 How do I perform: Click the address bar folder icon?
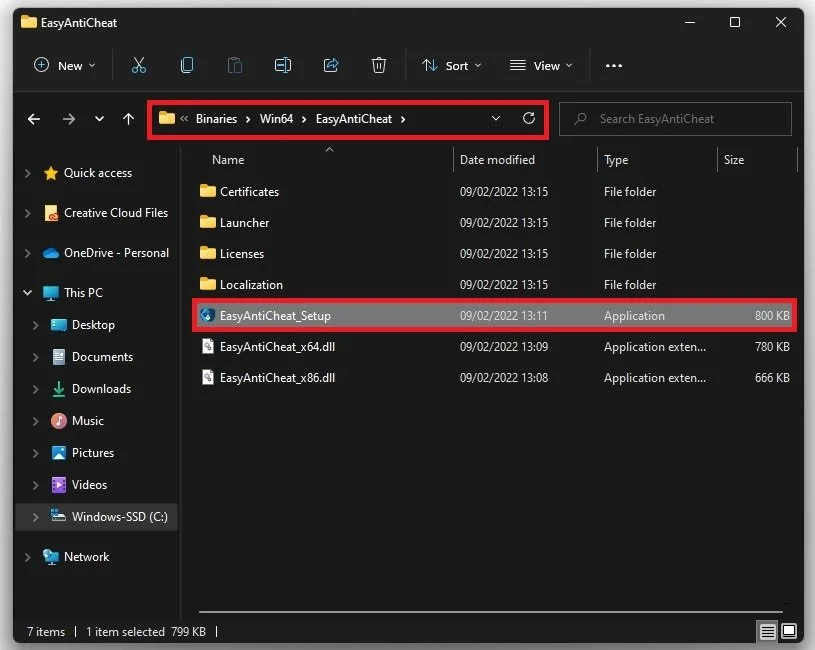[166, 118]
